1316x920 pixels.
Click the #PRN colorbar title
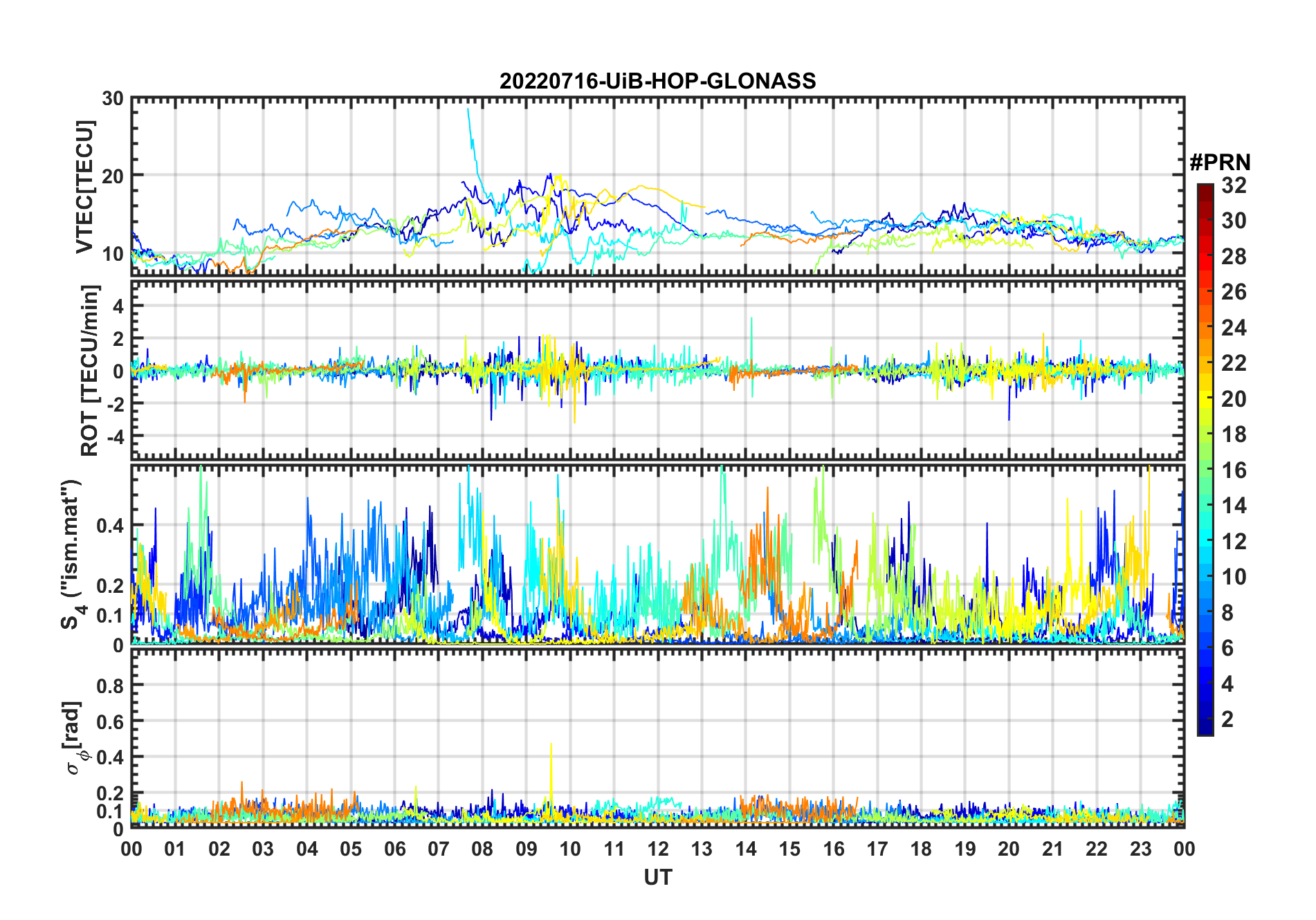(1220, 163)
